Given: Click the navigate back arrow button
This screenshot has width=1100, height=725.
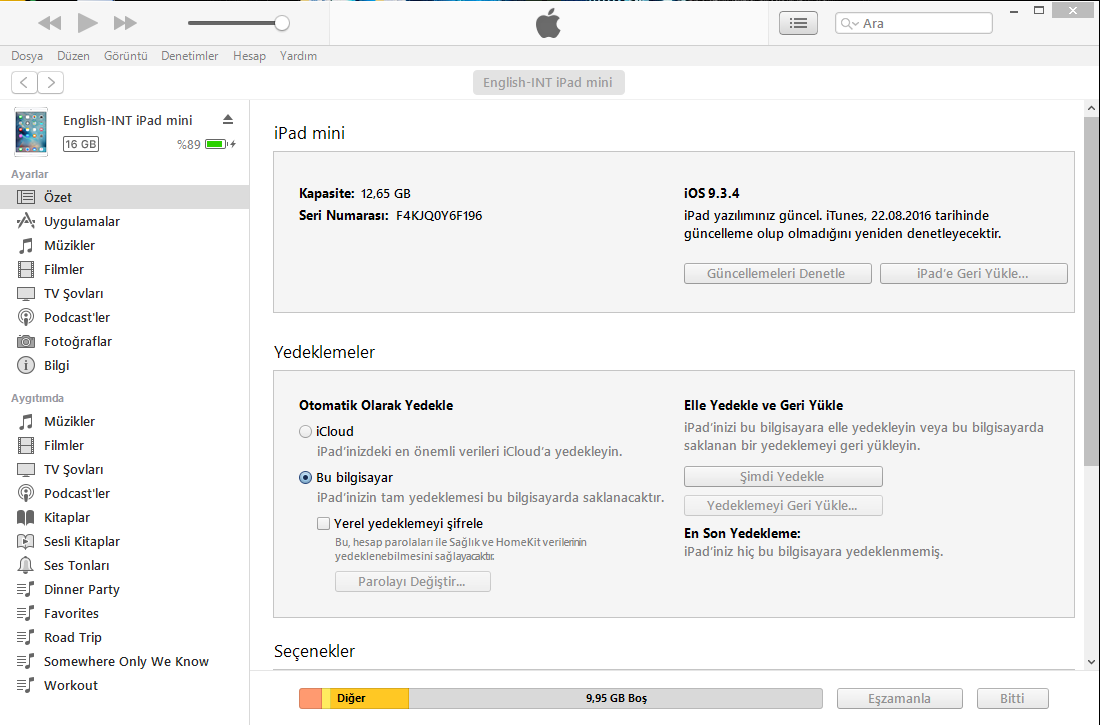Looking at the screenshot, I should coord(25,83).
